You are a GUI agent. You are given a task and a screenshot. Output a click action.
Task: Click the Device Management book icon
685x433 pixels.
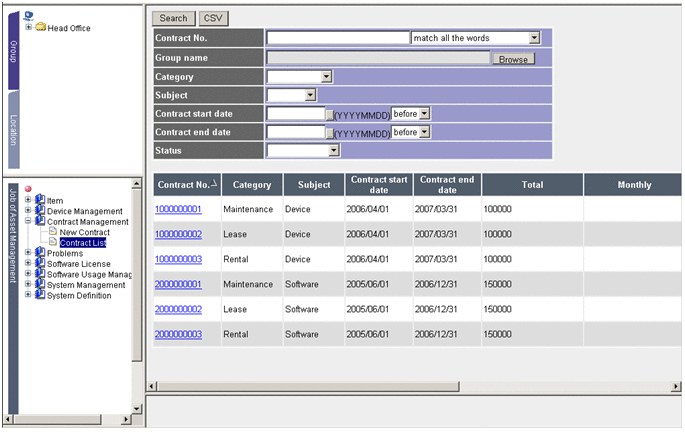tap(40, 211)
